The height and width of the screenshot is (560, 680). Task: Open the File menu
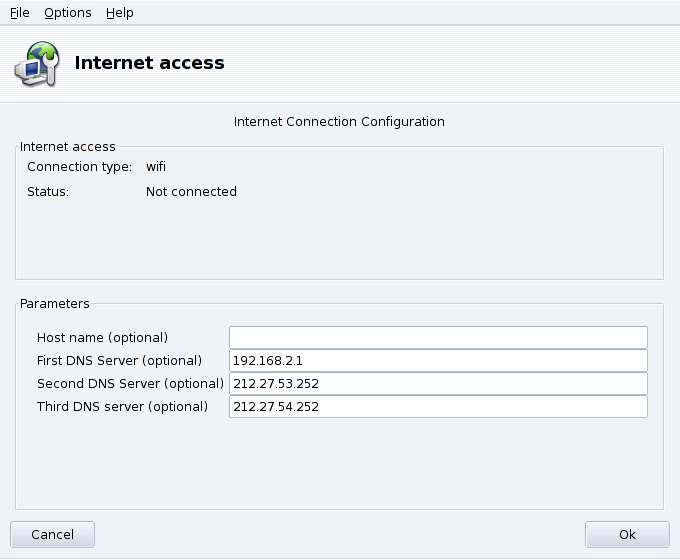(x=20, y=13)
